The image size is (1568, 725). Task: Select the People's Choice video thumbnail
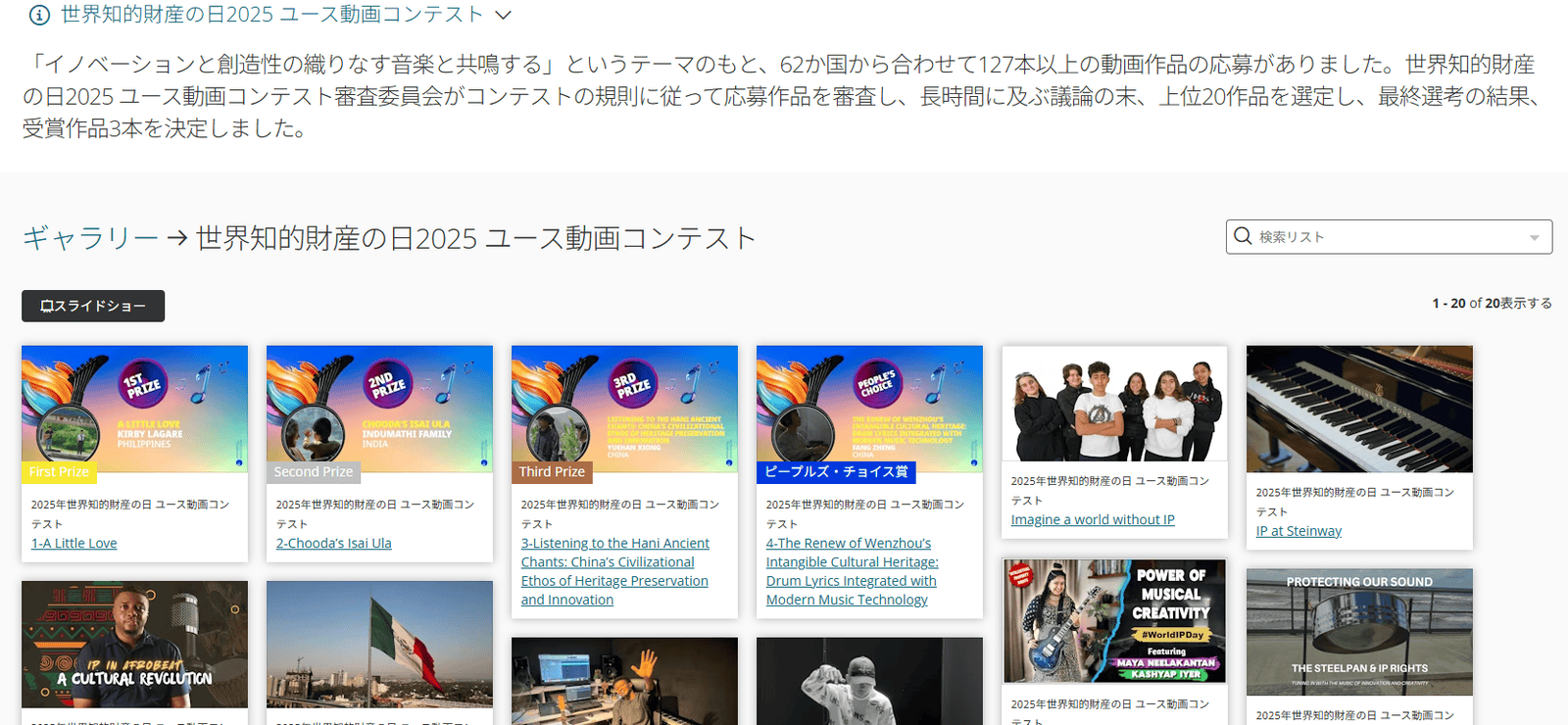tap(869, 409)
